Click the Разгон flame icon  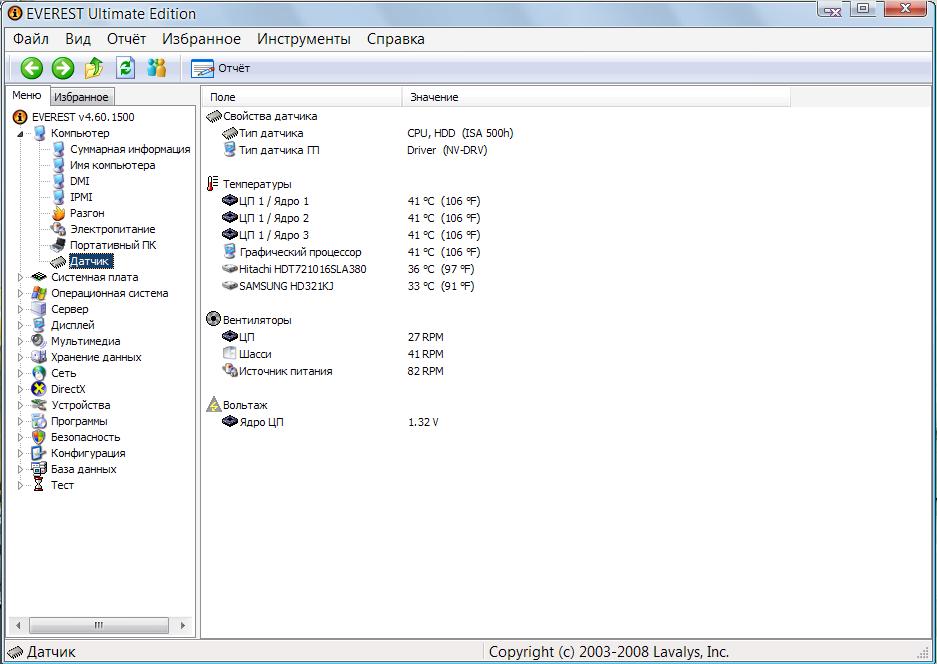coord(59,213)
